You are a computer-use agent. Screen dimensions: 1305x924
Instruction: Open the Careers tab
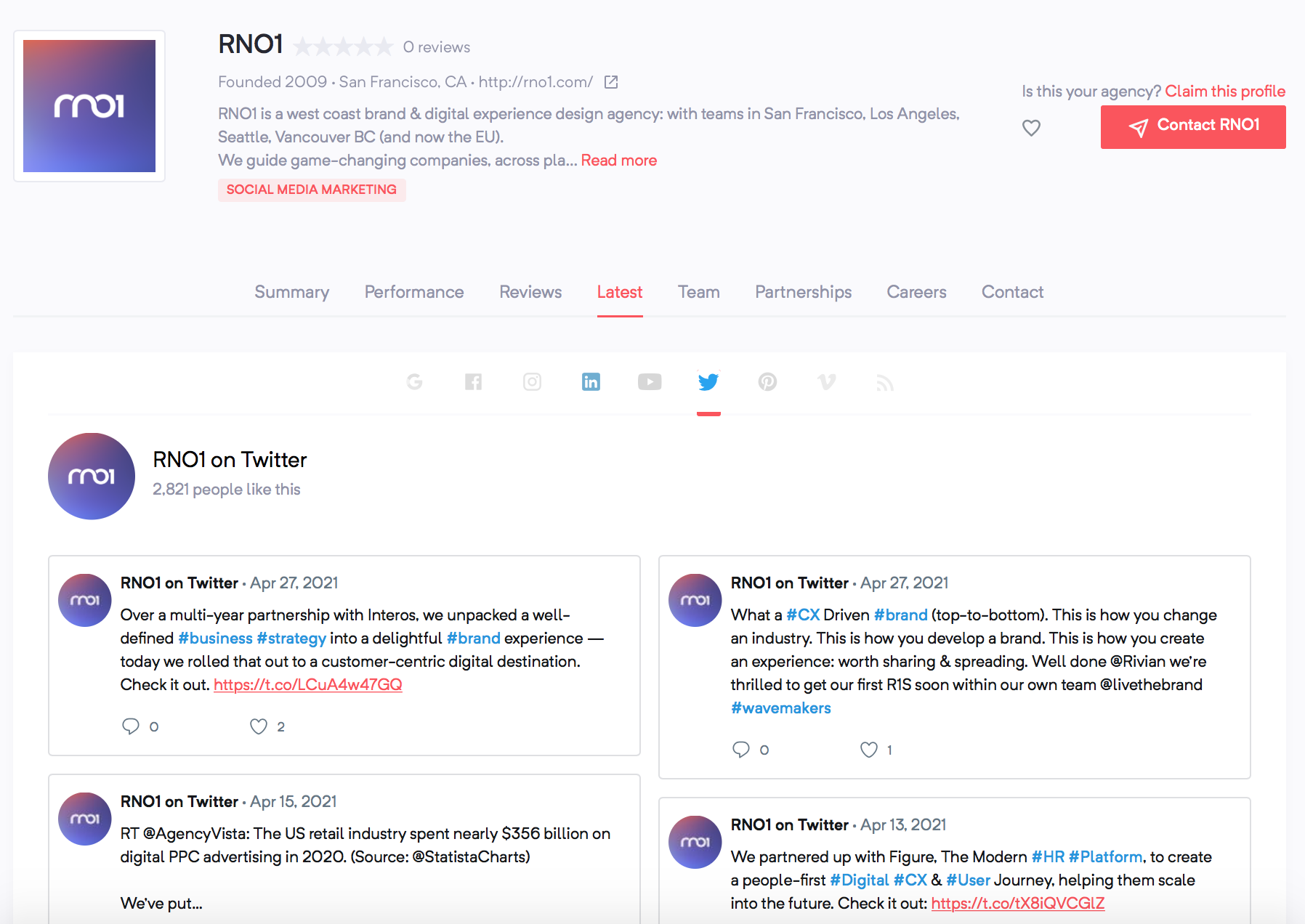[916, 292]
